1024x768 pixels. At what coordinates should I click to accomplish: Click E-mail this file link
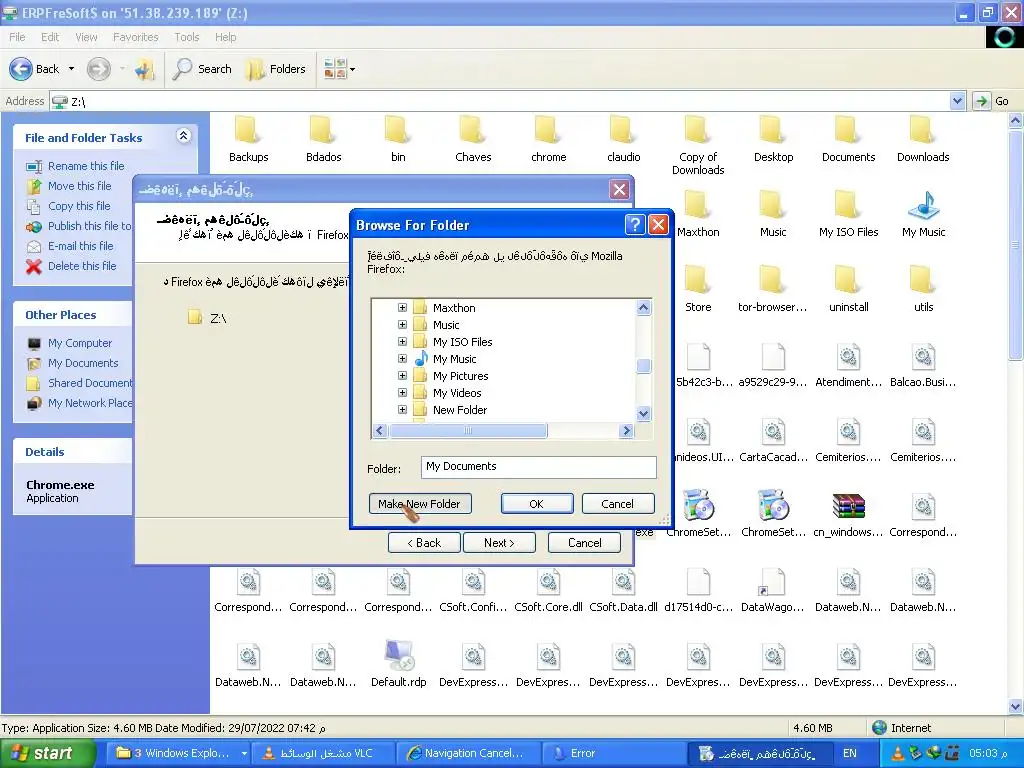pyautogui.click(x=80, y=246)
